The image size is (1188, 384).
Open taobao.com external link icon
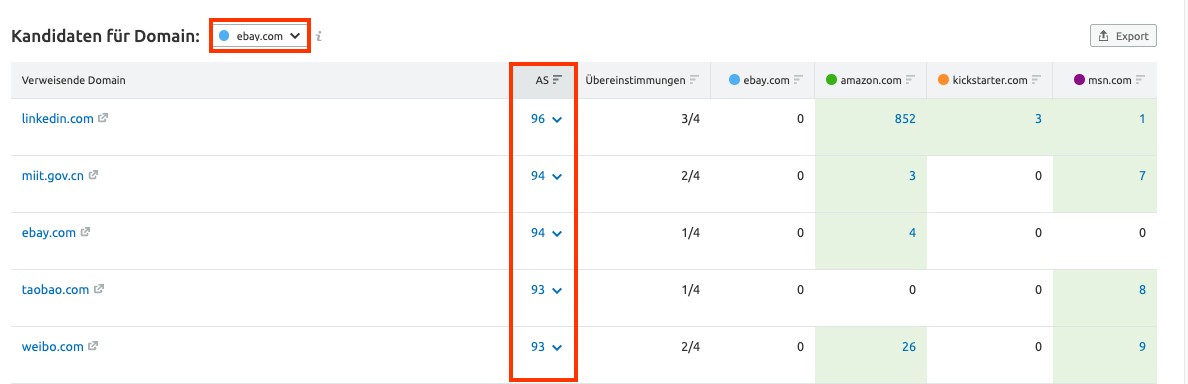99,289
